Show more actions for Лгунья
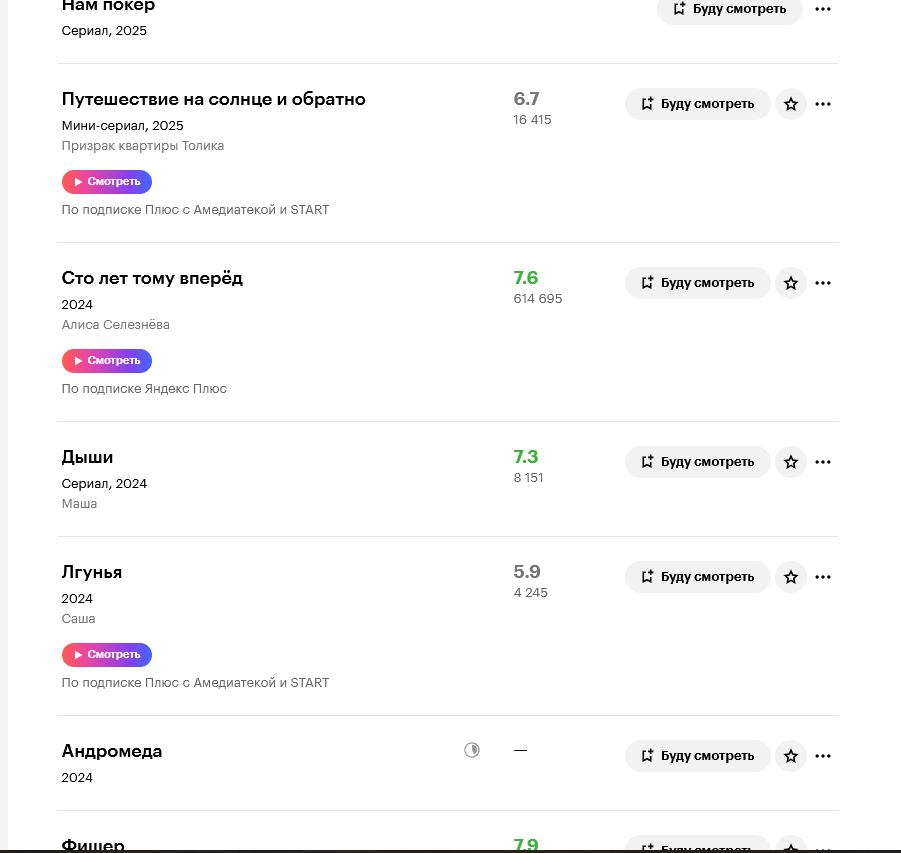 823,577
